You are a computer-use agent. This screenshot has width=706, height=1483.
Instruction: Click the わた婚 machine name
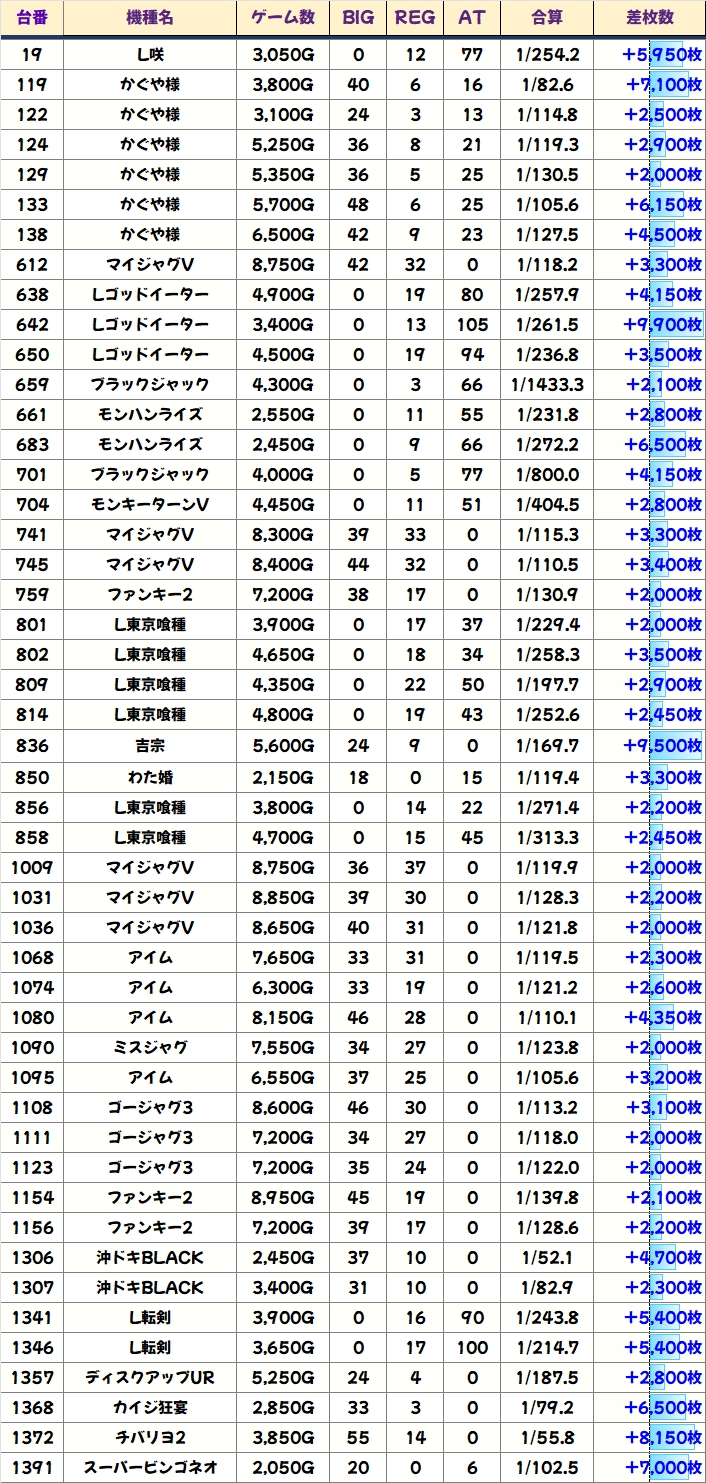click(150, 777)
